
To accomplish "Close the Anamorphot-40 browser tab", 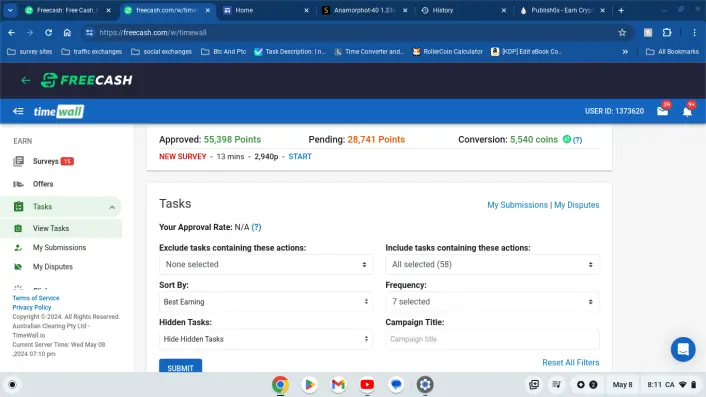I will [x=405, y=10].
